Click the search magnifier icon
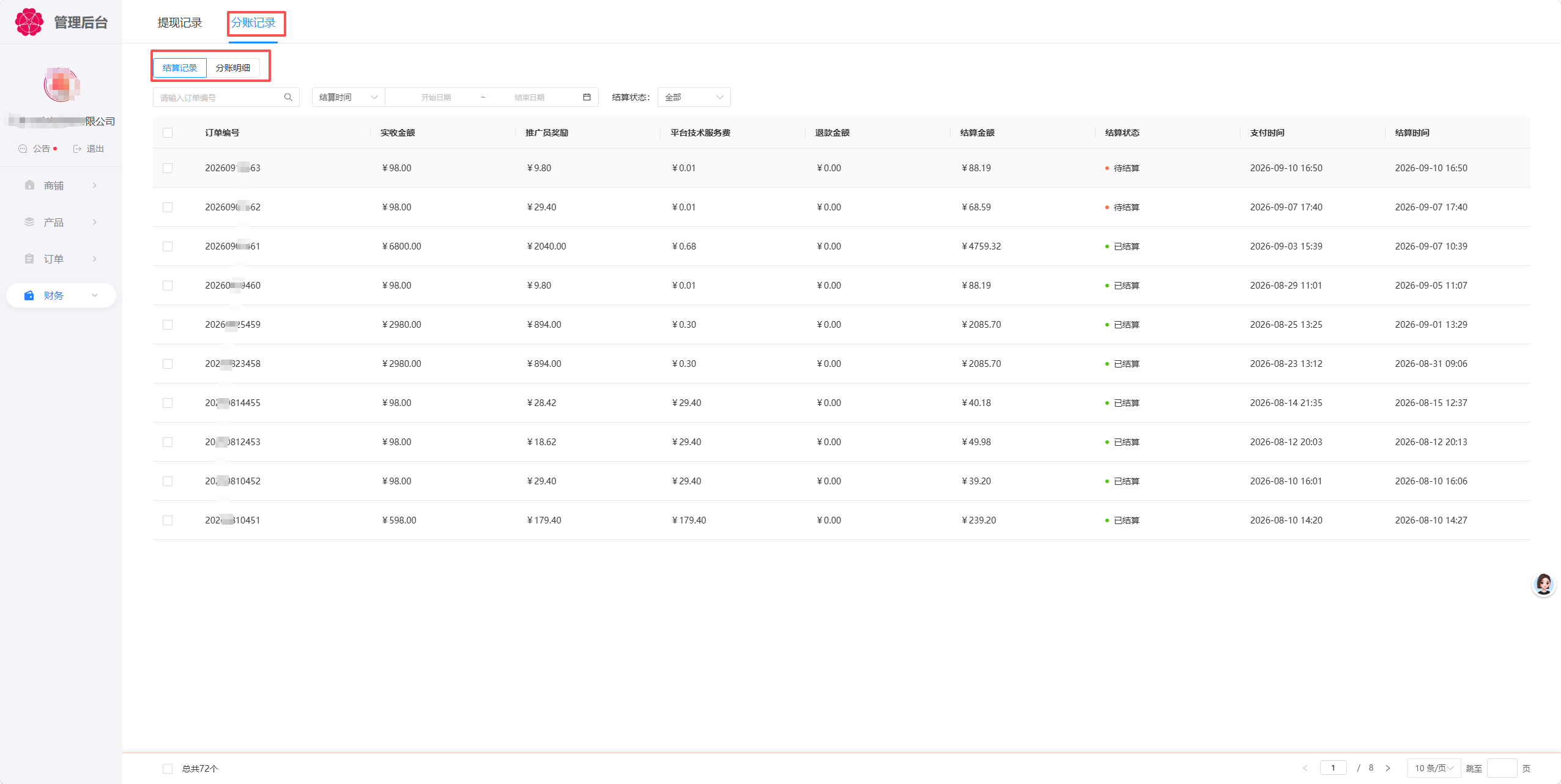This screenshot has width=1561, height=784. click(288, 97)
